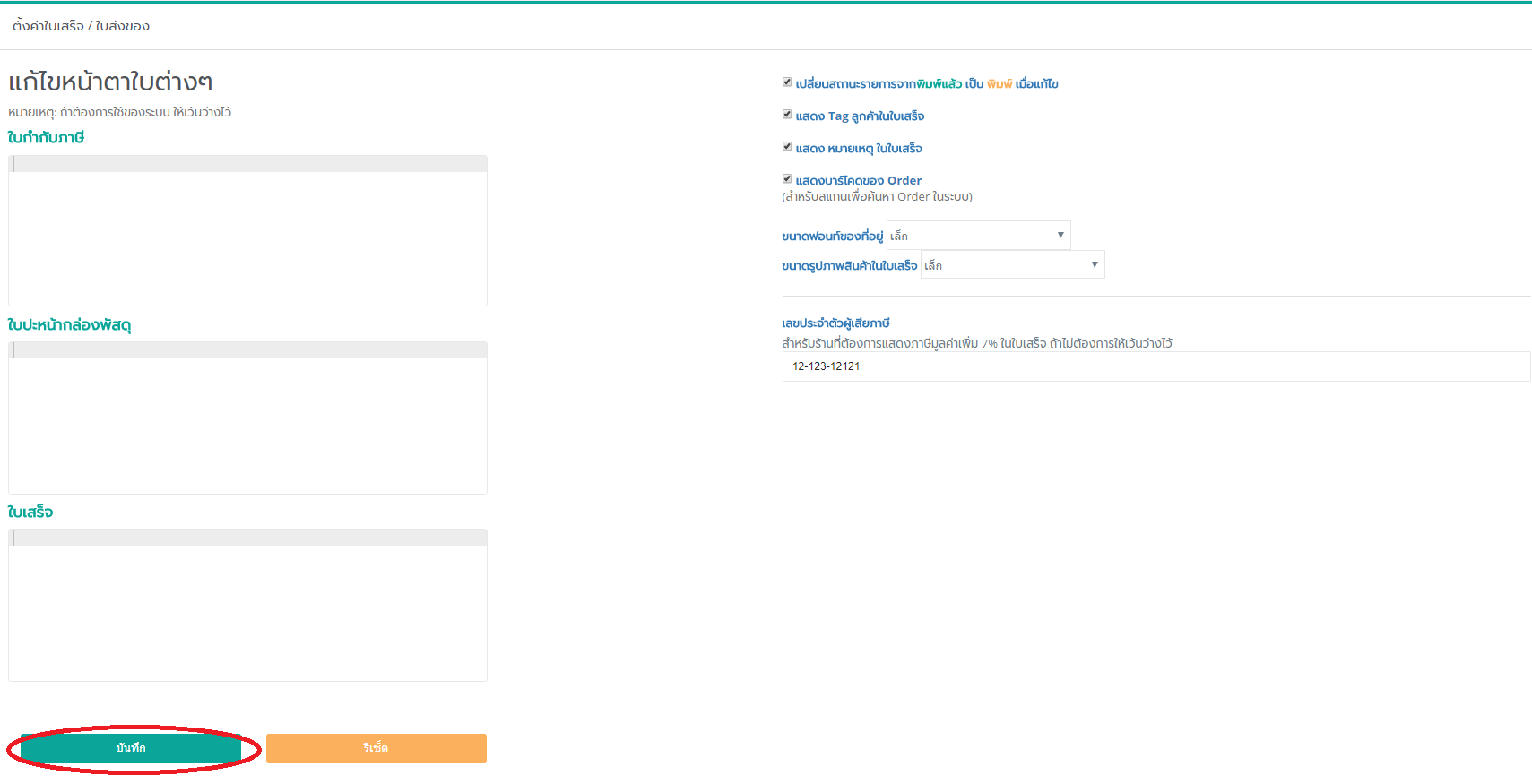The height and width of the screenshot is (784, 1532).
Task: Click inside the ใบกำกับภาษี editor text area
Action: [x=247, y=237]
